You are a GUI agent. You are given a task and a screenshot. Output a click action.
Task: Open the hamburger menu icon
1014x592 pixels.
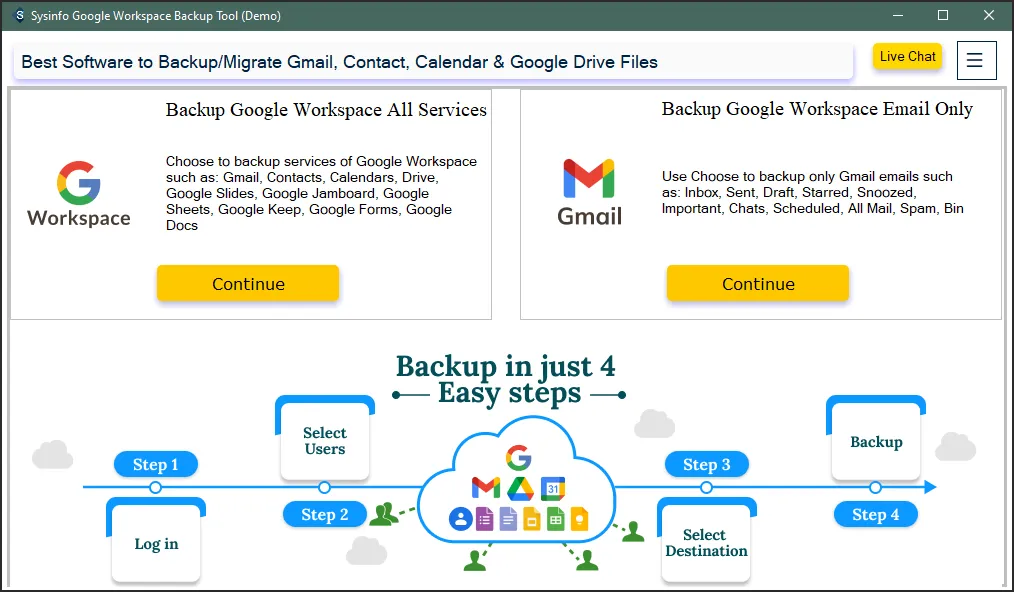point(976,61)
